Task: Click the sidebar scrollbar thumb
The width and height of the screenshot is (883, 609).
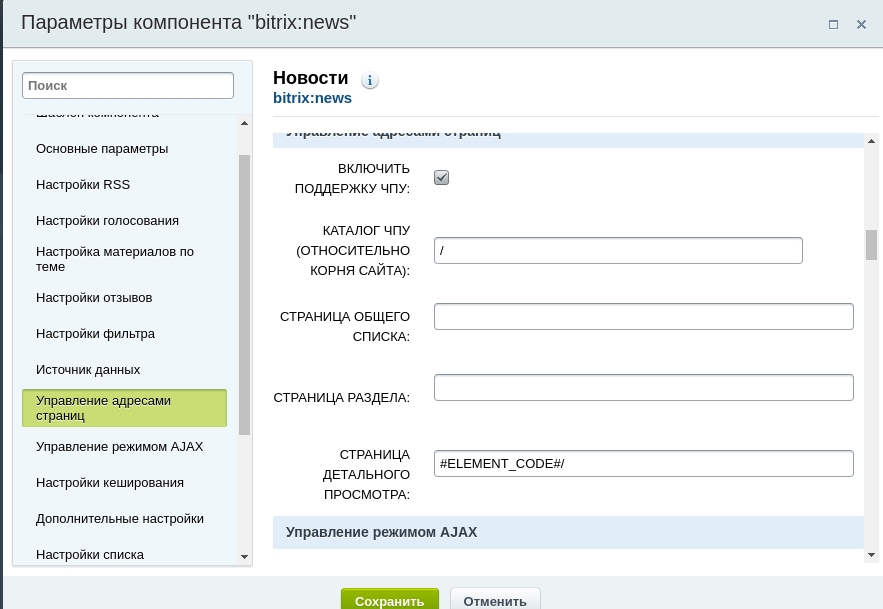Action: pyautogui.click(x=244, y=295)
